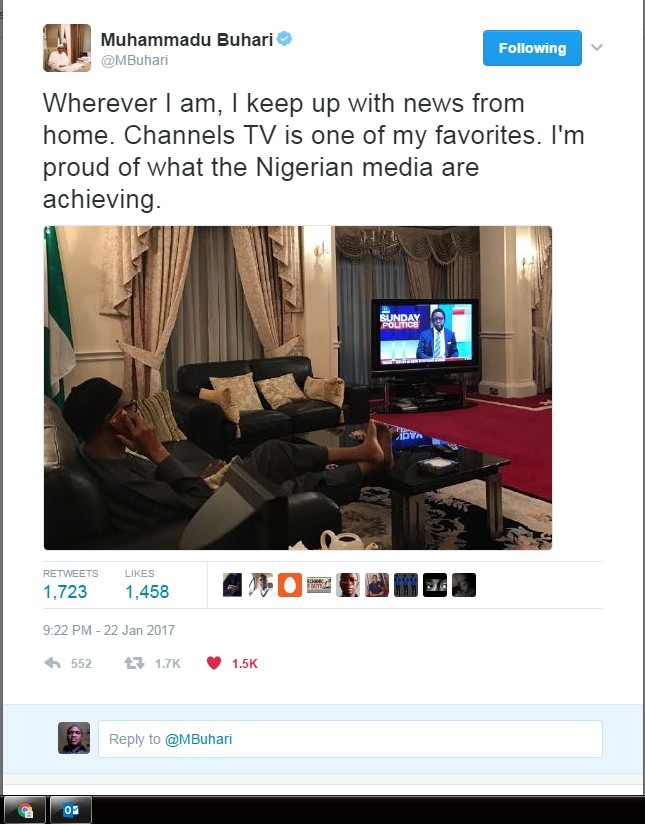Open the Muhammadu Buhari name link
This screenshot has width=645, height=824.
(187, 39)
